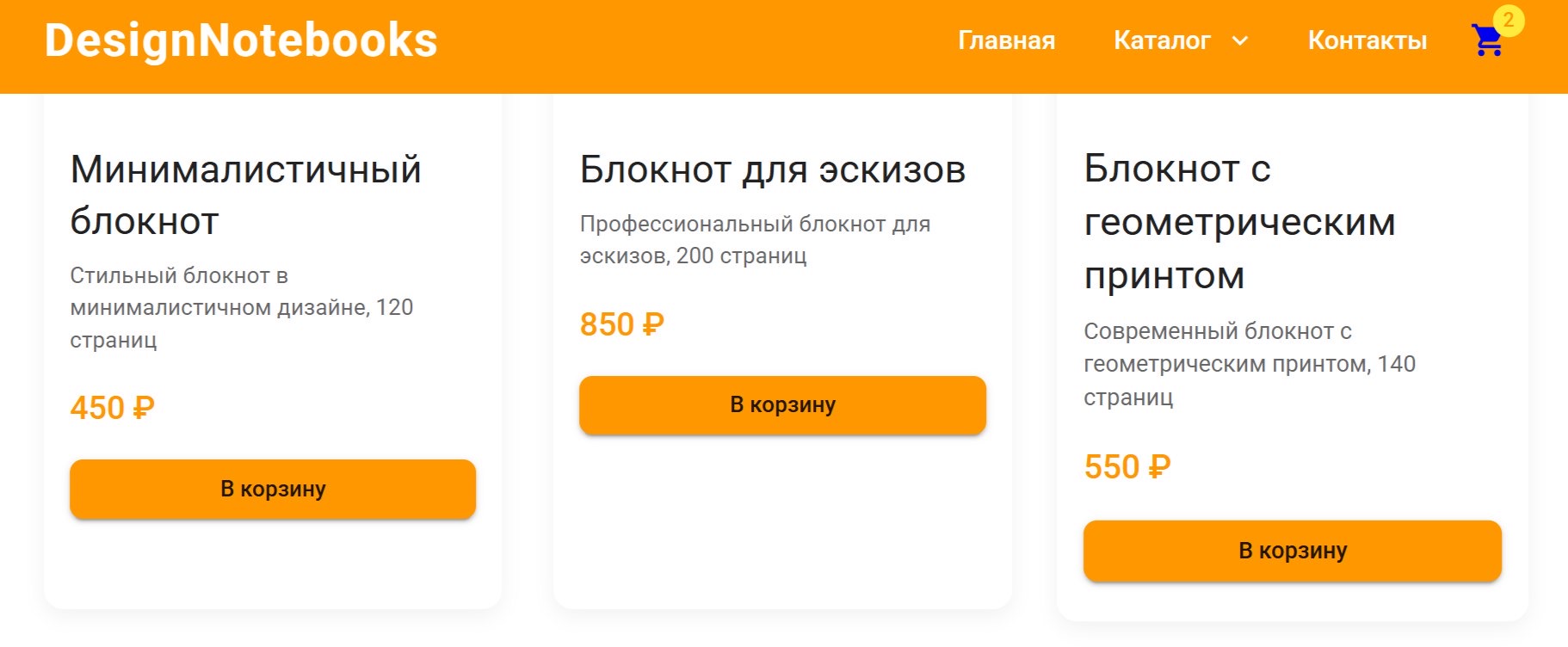Add geometric print notebook to cart
This screenshot has width=1568, height=647.
tap(1292, 551)
